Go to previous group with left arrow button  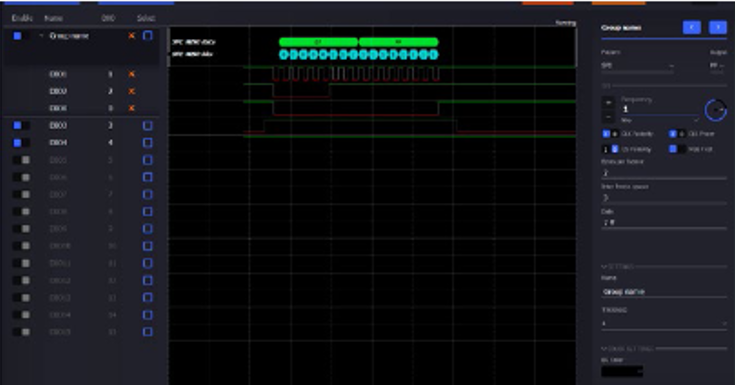click(x=692, y=27)
